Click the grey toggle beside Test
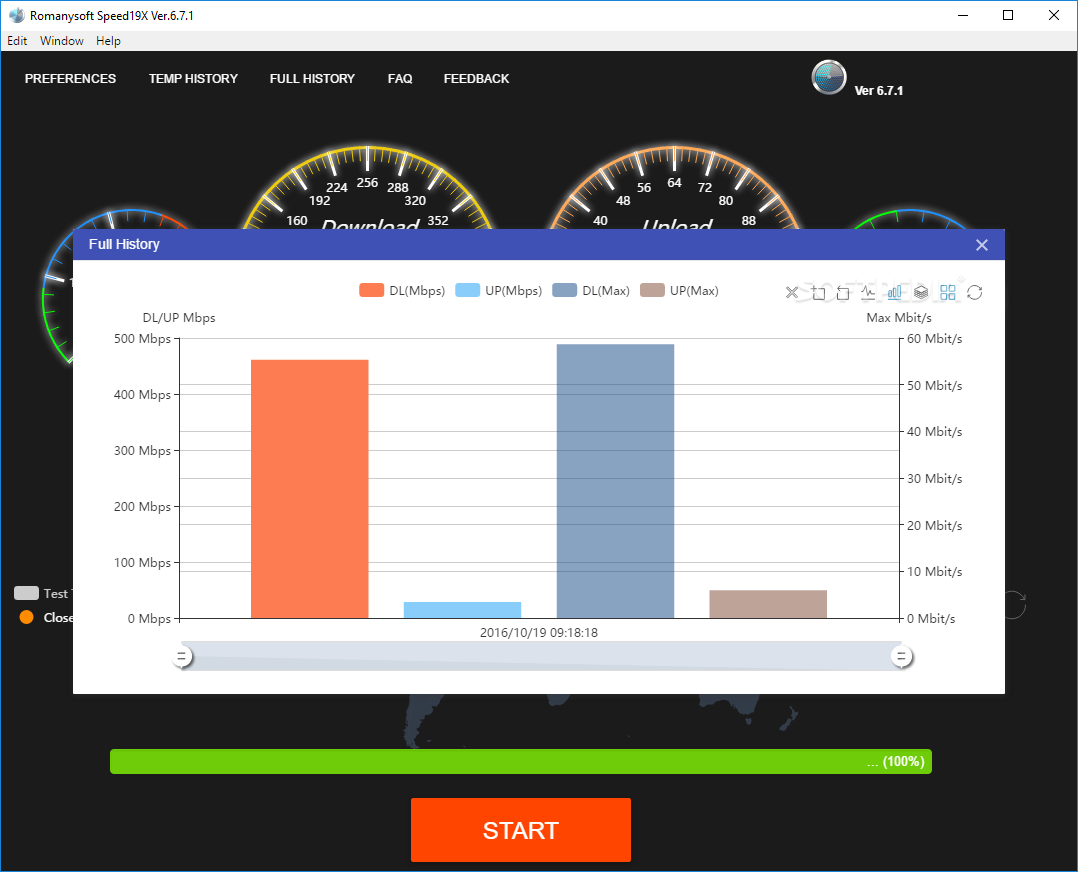Image resolution: width=1078 pixels, height=872 pixels. coord(26,593)
